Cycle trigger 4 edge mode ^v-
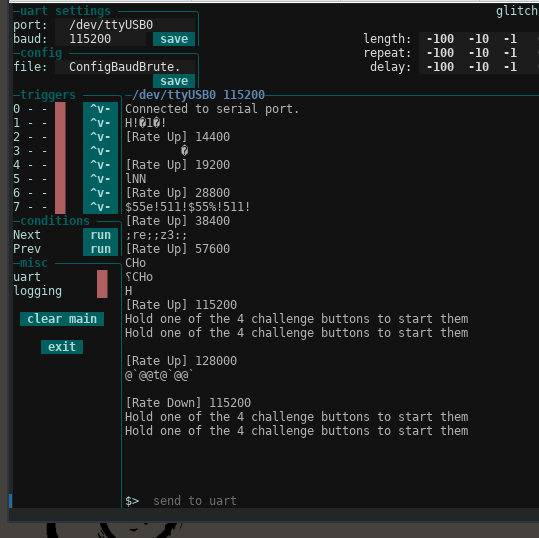 tap(100, 165)
